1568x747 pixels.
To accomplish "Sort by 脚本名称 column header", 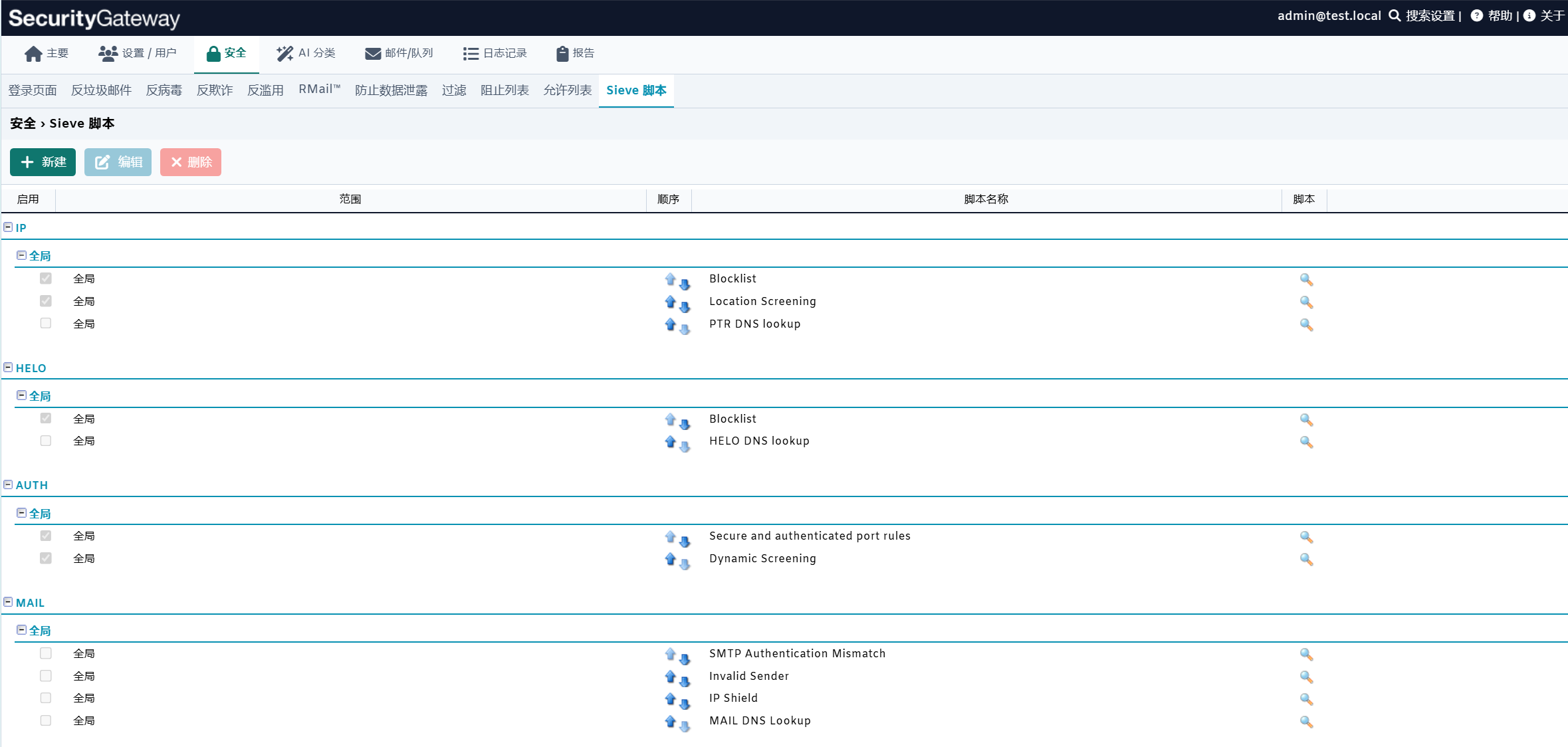I will coord(986,199).
